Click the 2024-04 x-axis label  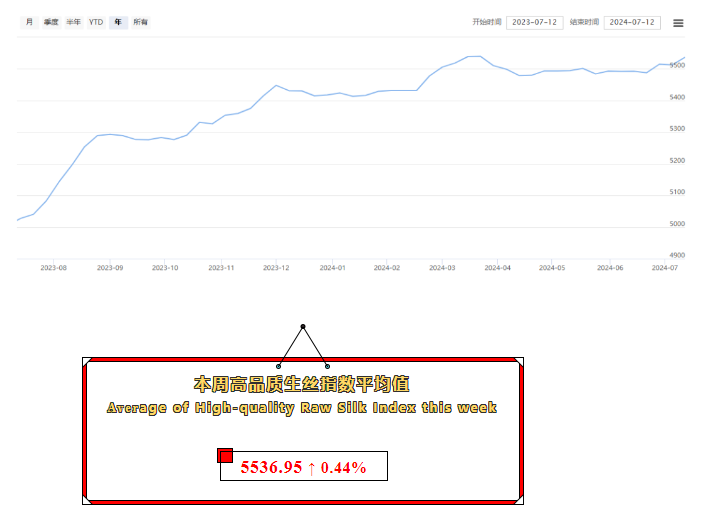[497, 268]
